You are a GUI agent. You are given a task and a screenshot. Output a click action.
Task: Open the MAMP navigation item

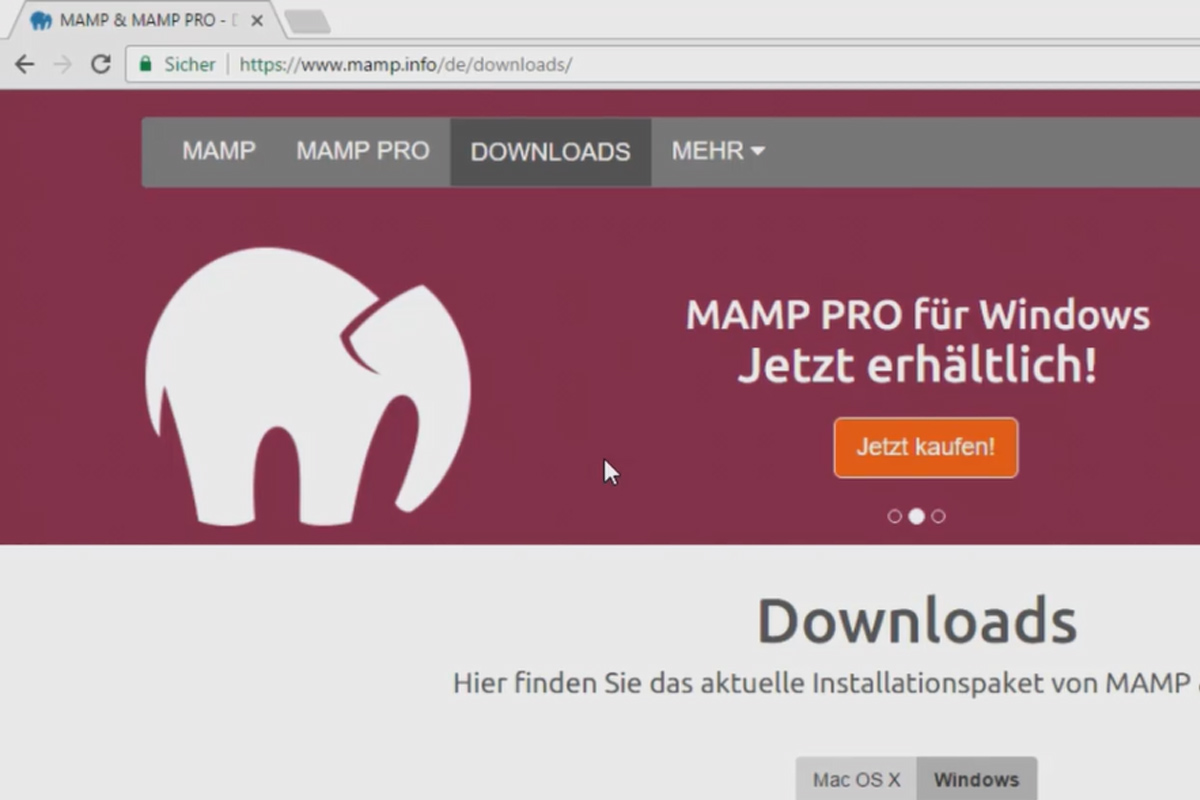(x=219, y=151)
